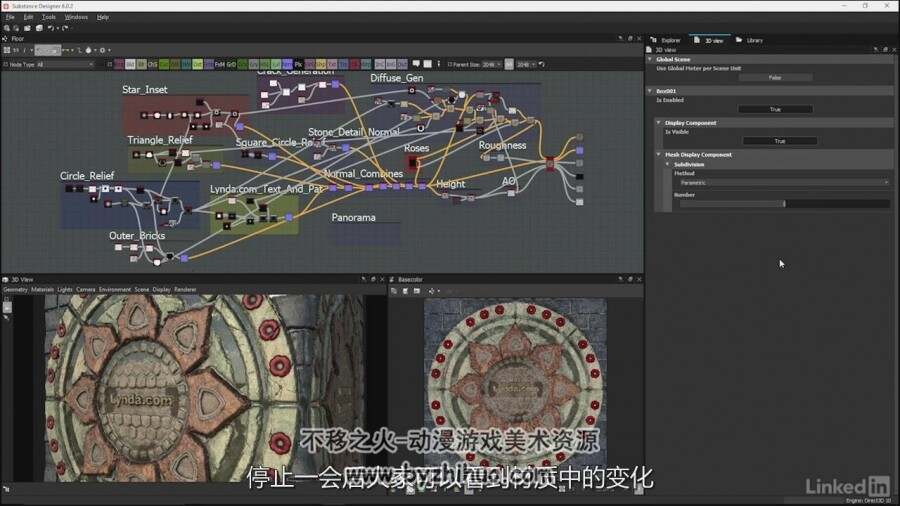Image resolution: width=900 pixels, height=506 pixels.
Task: Click the first new-substance toolbar icon
Action: [x=7, y=28]
